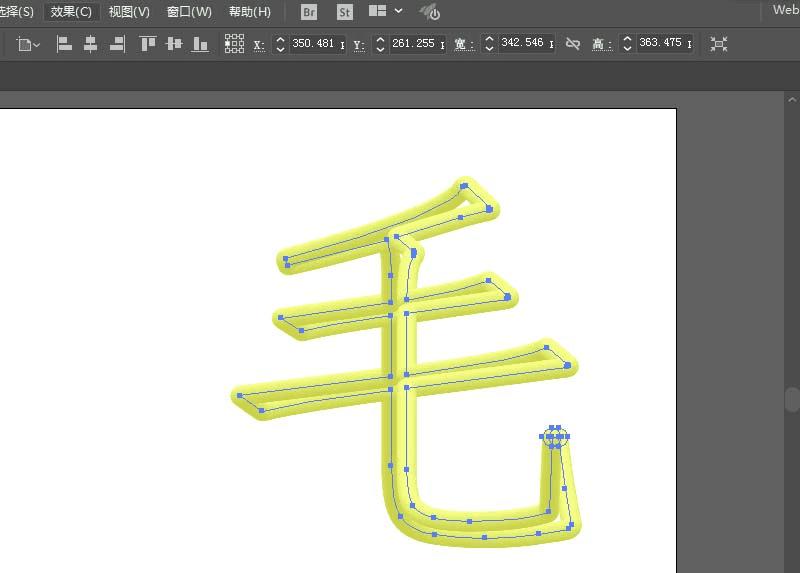Click the arrange documents layout icon
This screenshot has width=800, height=573.
(378, 11)
